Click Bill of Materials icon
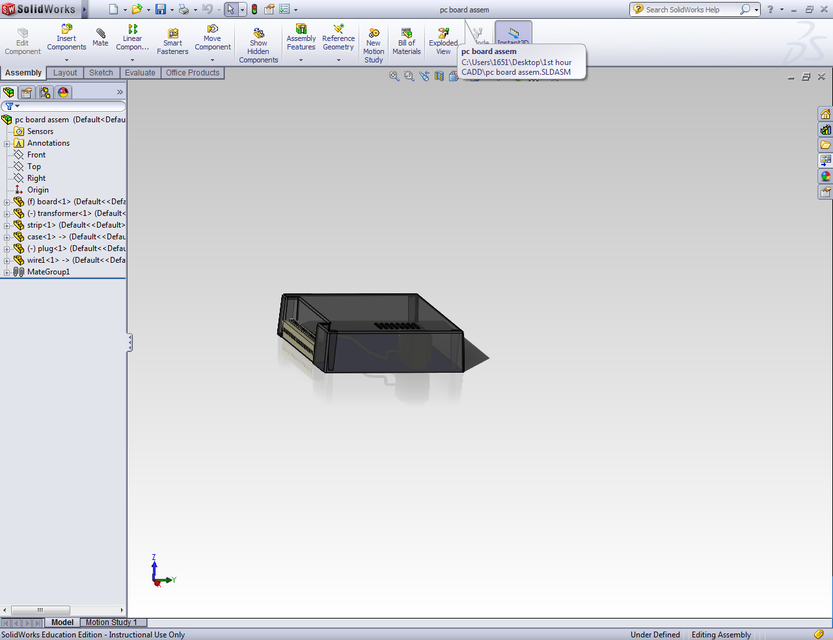This screenshot has height=640, width=833. point(406,40)
